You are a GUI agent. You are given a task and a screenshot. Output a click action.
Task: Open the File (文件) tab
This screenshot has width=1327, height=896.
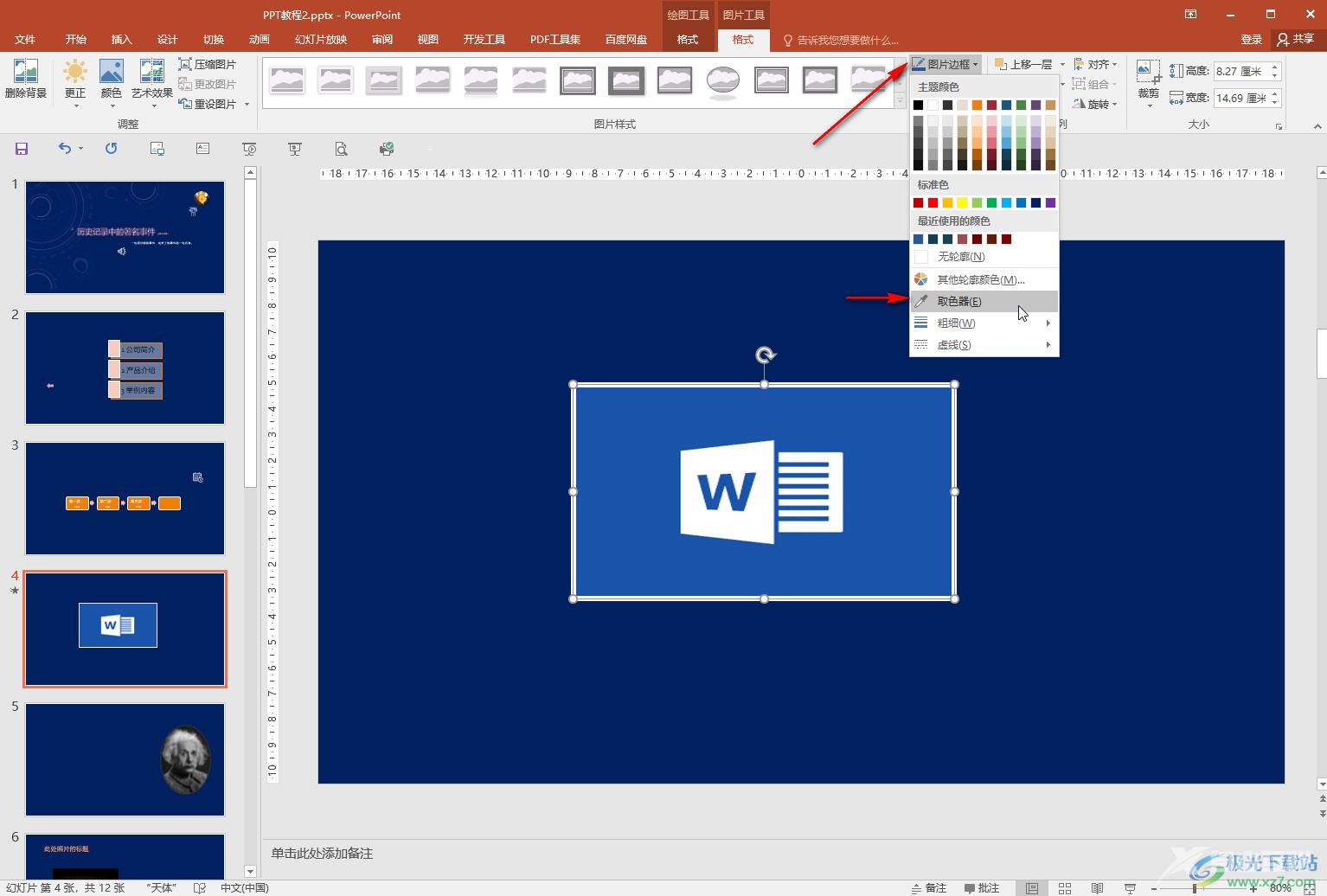tap(25, 40)
